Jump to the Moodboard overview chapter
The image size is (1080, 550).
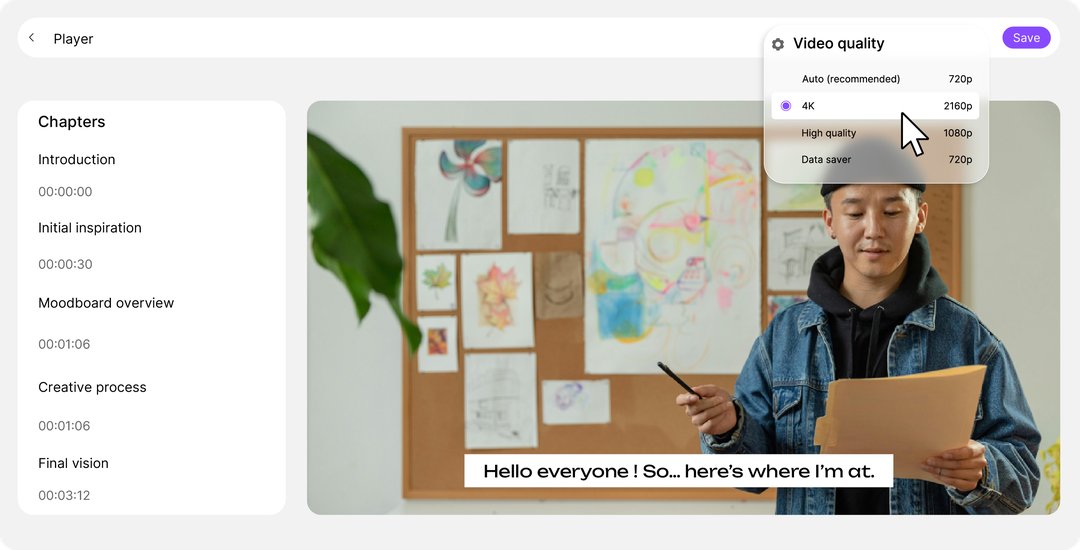point(106,303)
